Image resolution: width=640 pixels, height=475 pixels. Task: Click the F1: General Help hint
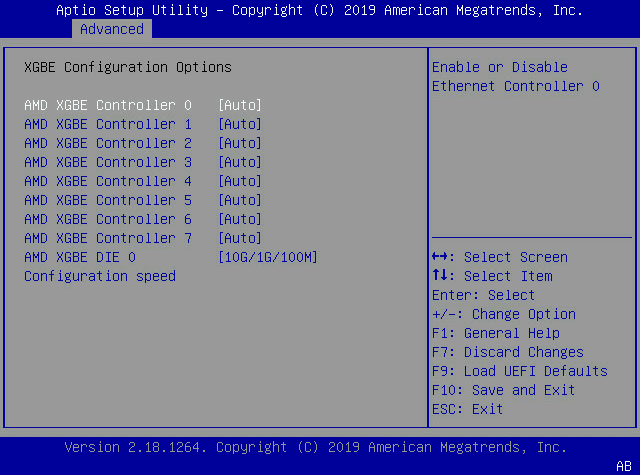tap(496, 333)
